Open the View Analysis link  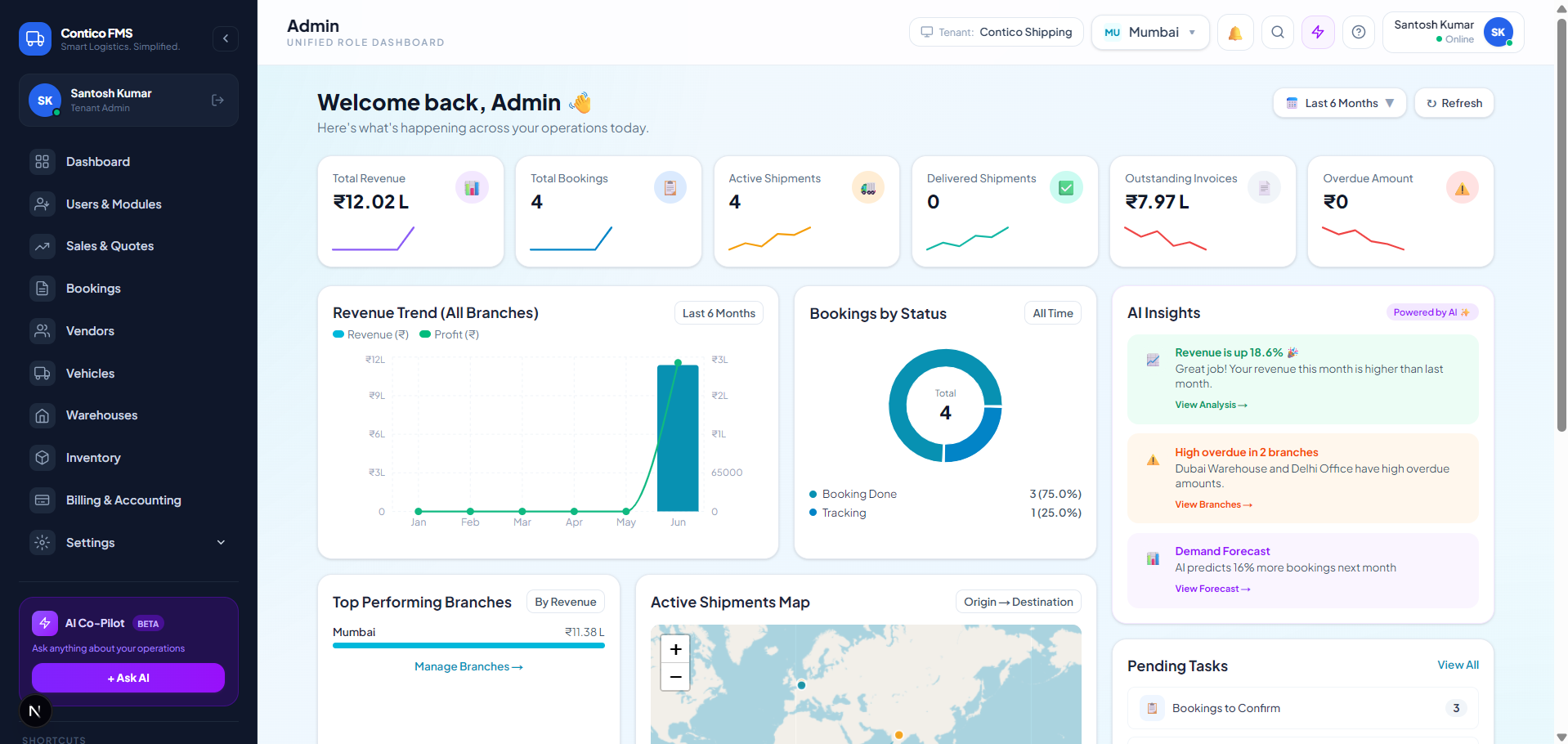pyautogui.click(x=1211, y=405)
